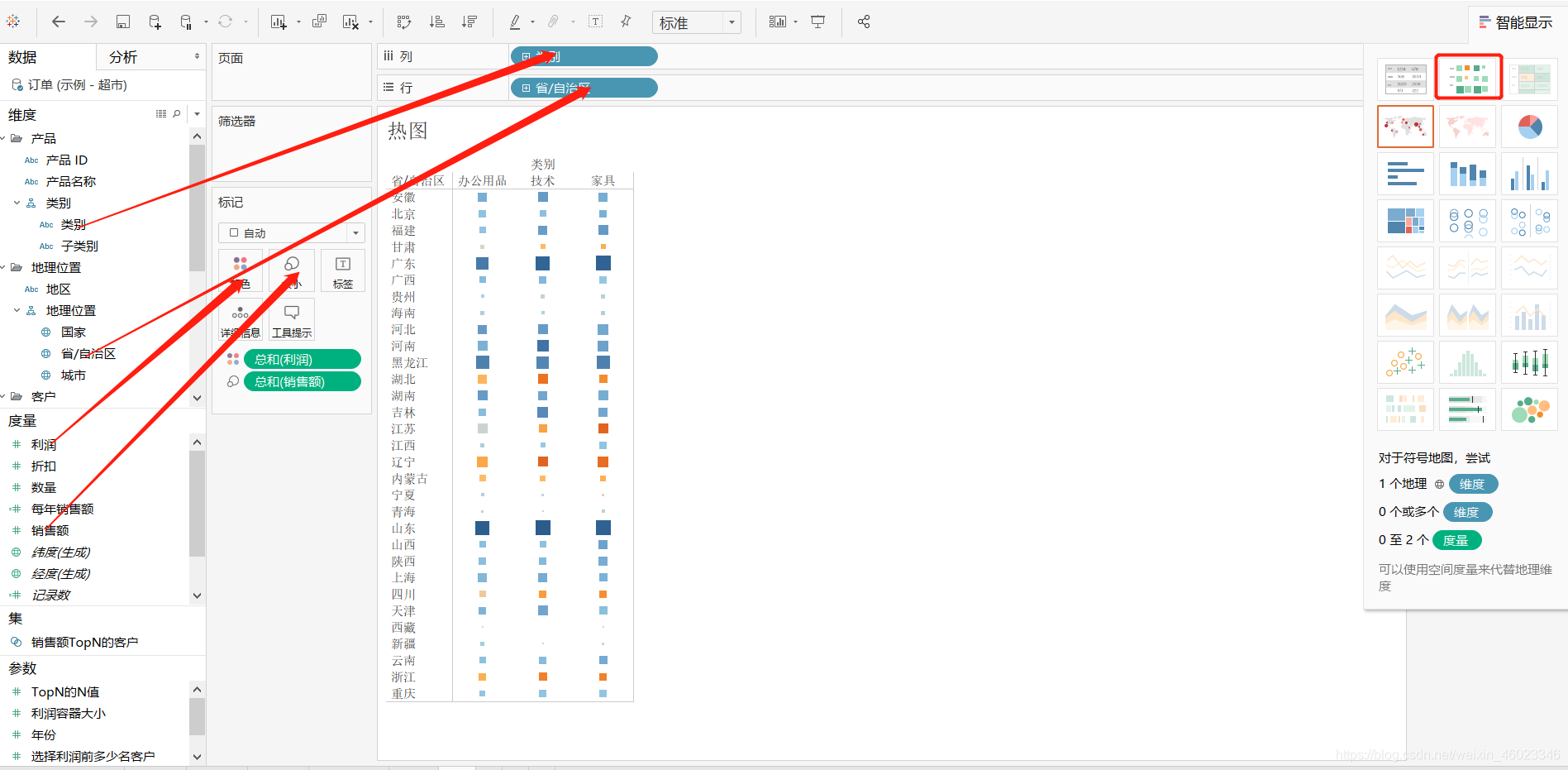Sort descending using the toolbar icon
This screenshot has height=770, width=1568.
(x=469, y=22)
